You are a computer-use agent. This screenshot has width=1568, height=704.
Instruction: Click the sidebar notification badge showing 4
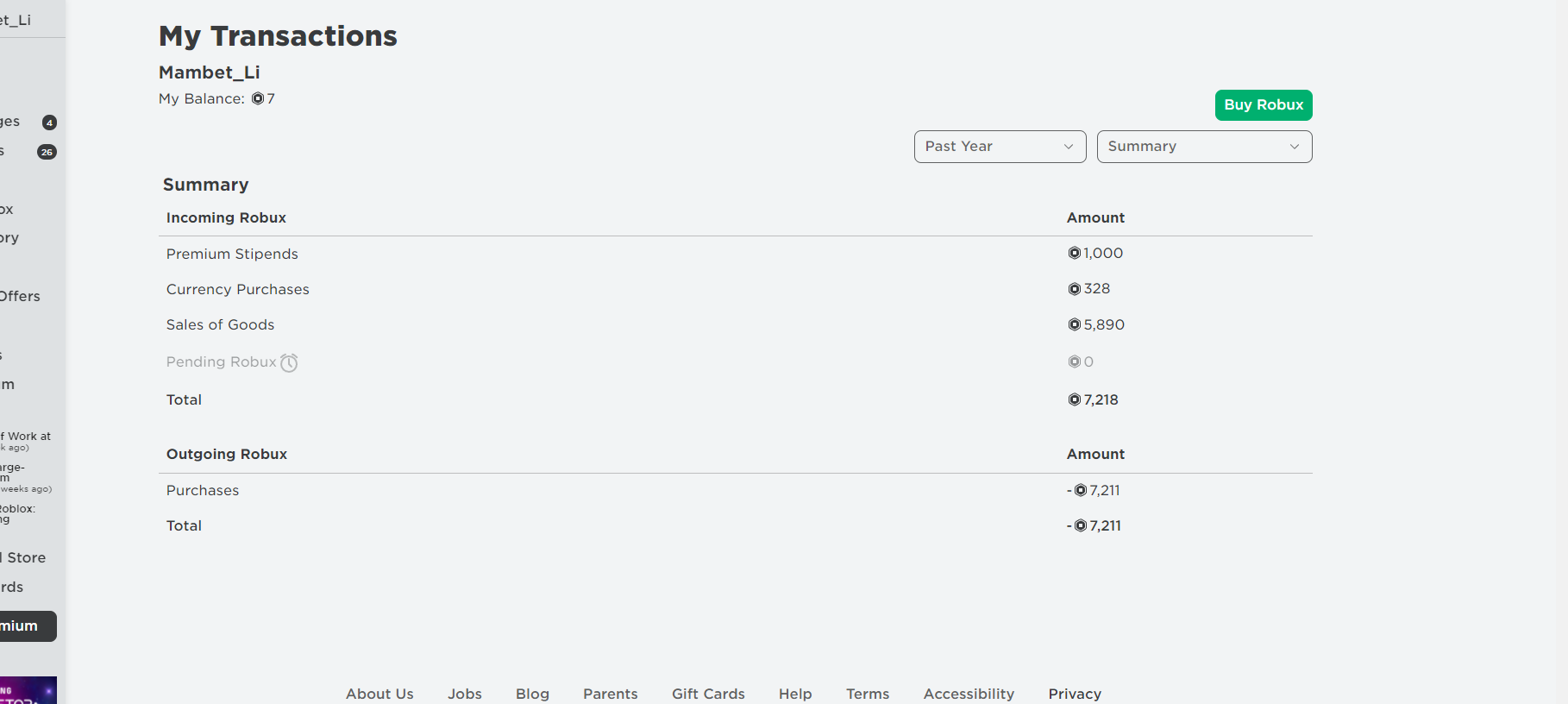(x=49, y=123)
